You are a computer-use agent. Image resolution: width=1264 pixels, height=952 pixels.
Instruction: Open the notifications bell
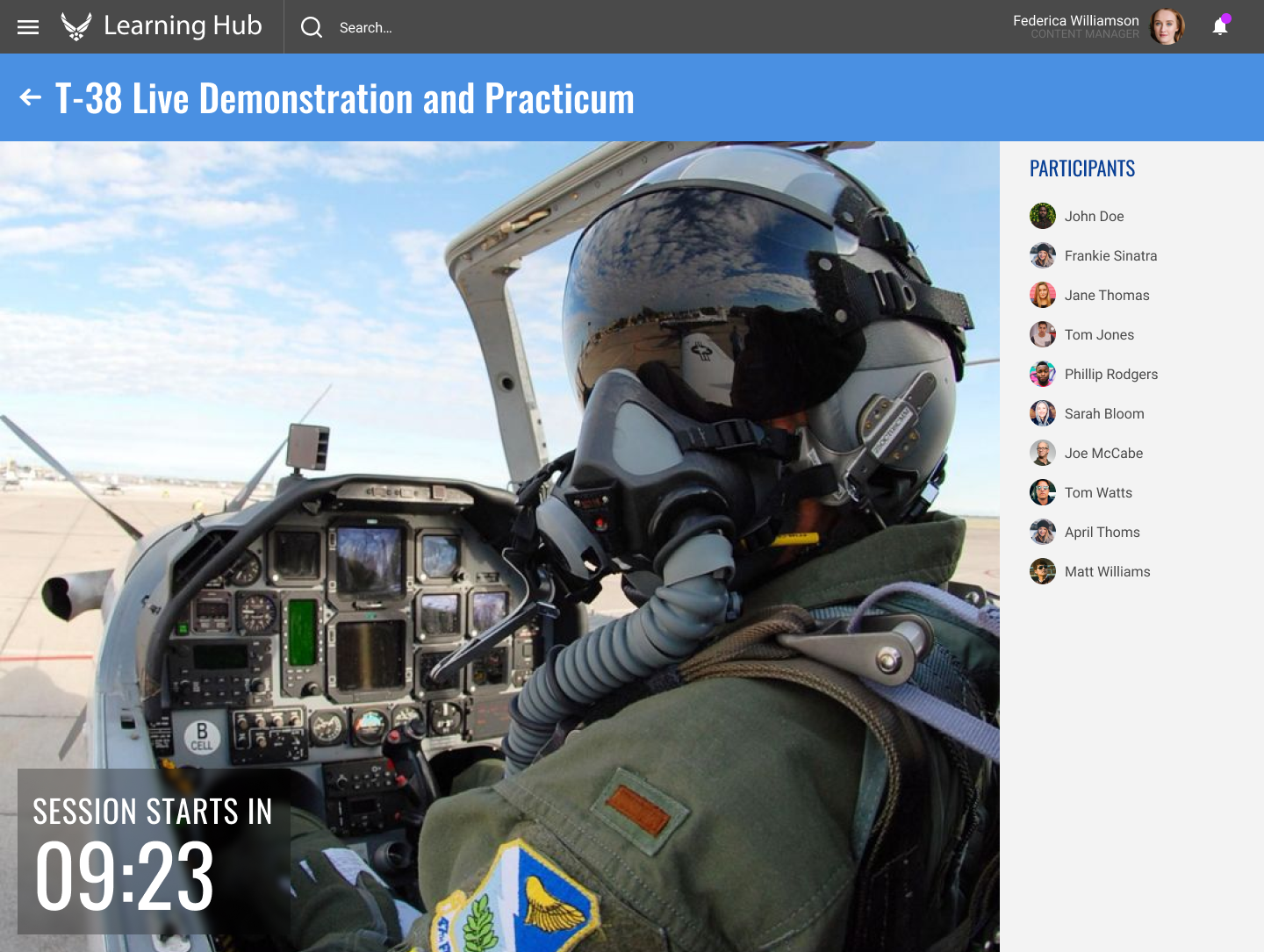(x=1220, y=25)
